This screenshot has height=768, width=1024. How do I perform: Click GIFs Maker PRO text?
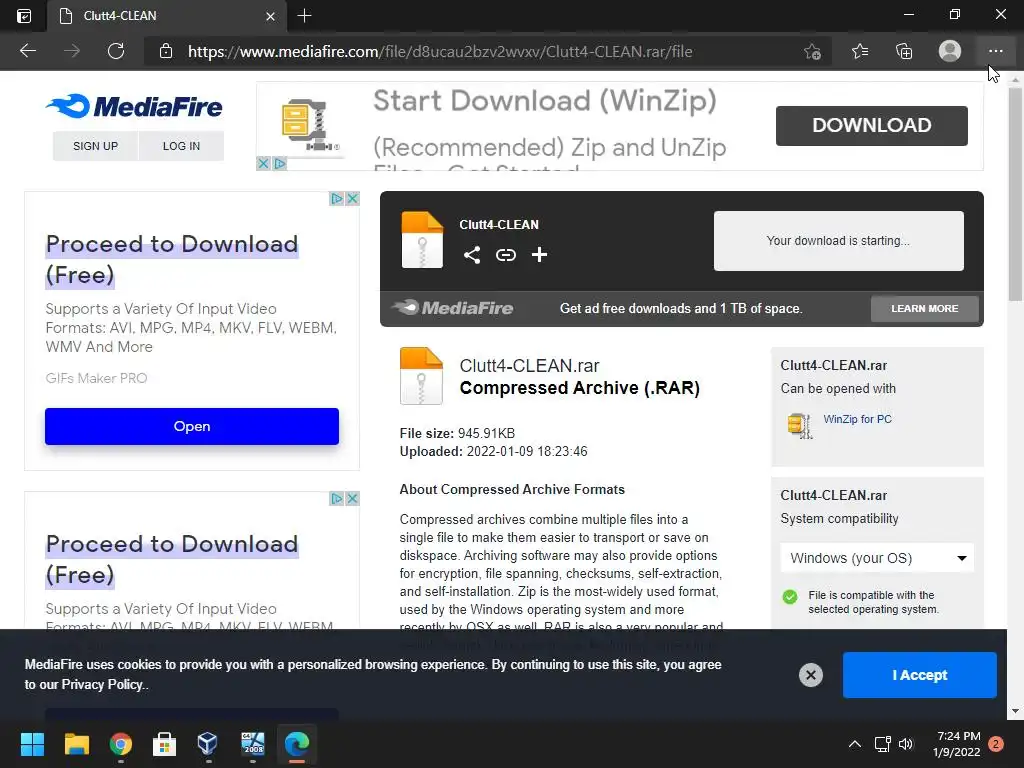pyautogui.click(x=96, y=378)
